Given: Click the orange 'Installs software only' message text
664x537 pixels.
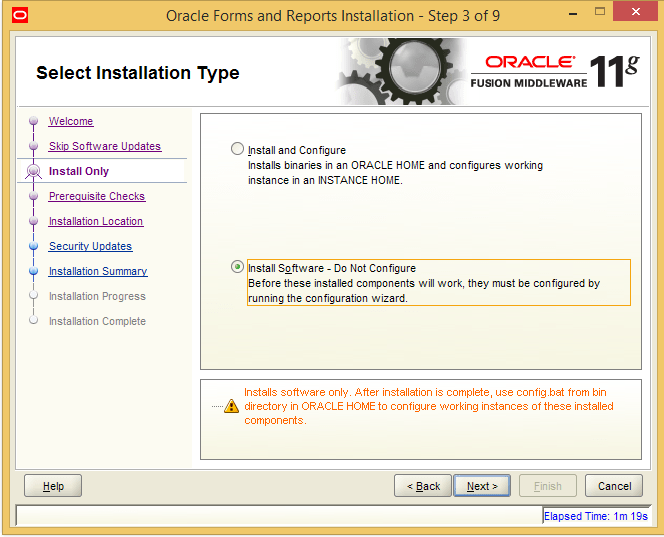Looking at the screenshot, I should pos(429,406).
